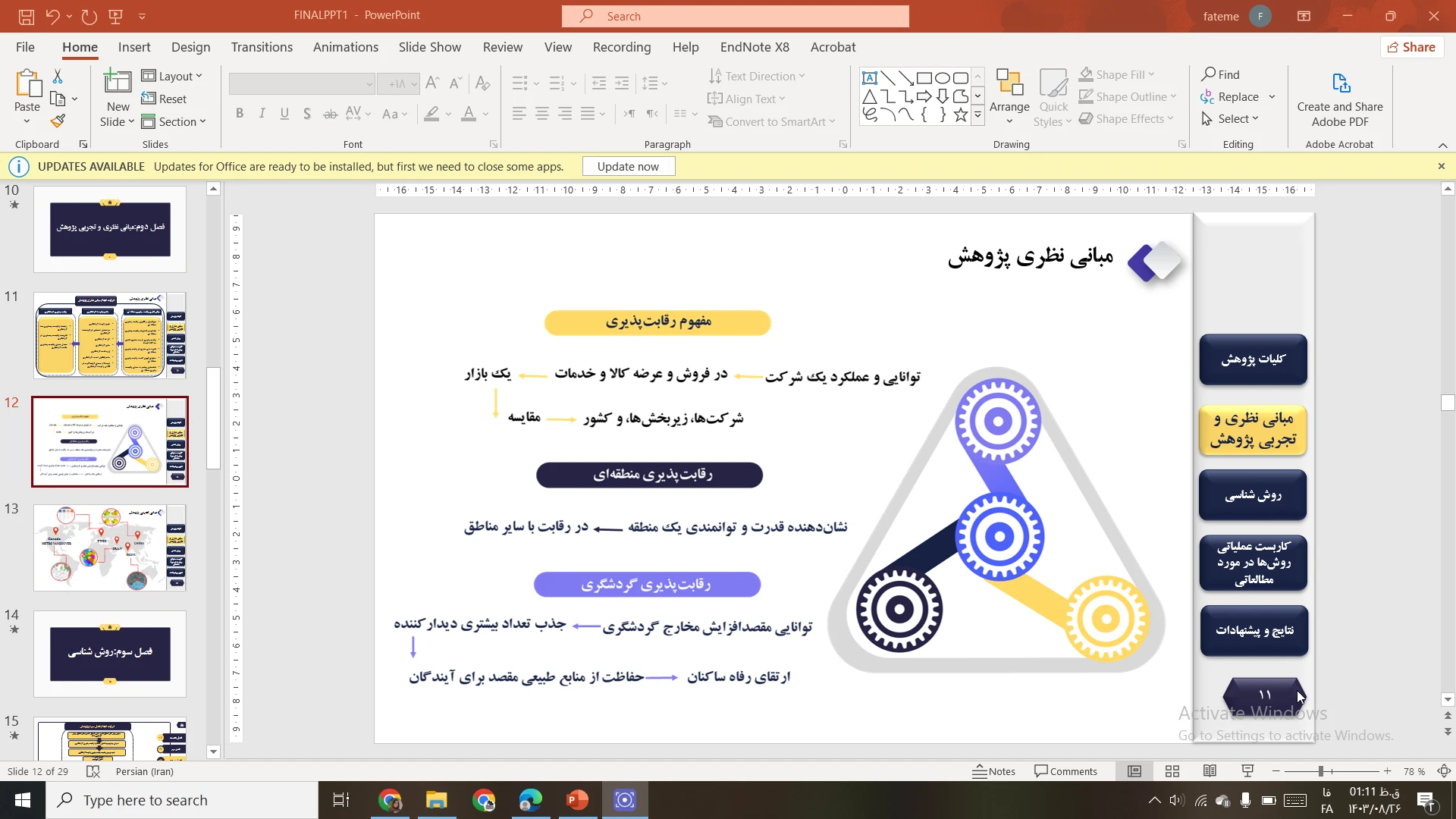Click the Slide Sorter view icon

pyautogui.click(x=1172, y=771)
